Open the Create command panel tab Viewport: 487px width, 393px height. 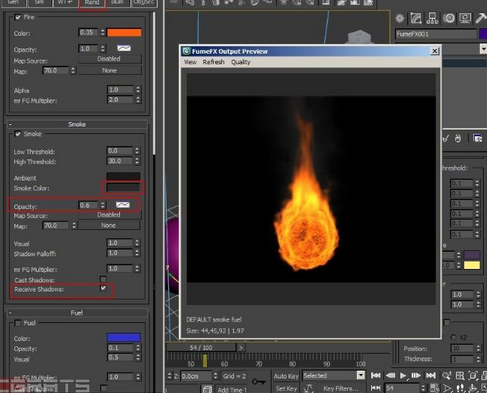point(400,18)
